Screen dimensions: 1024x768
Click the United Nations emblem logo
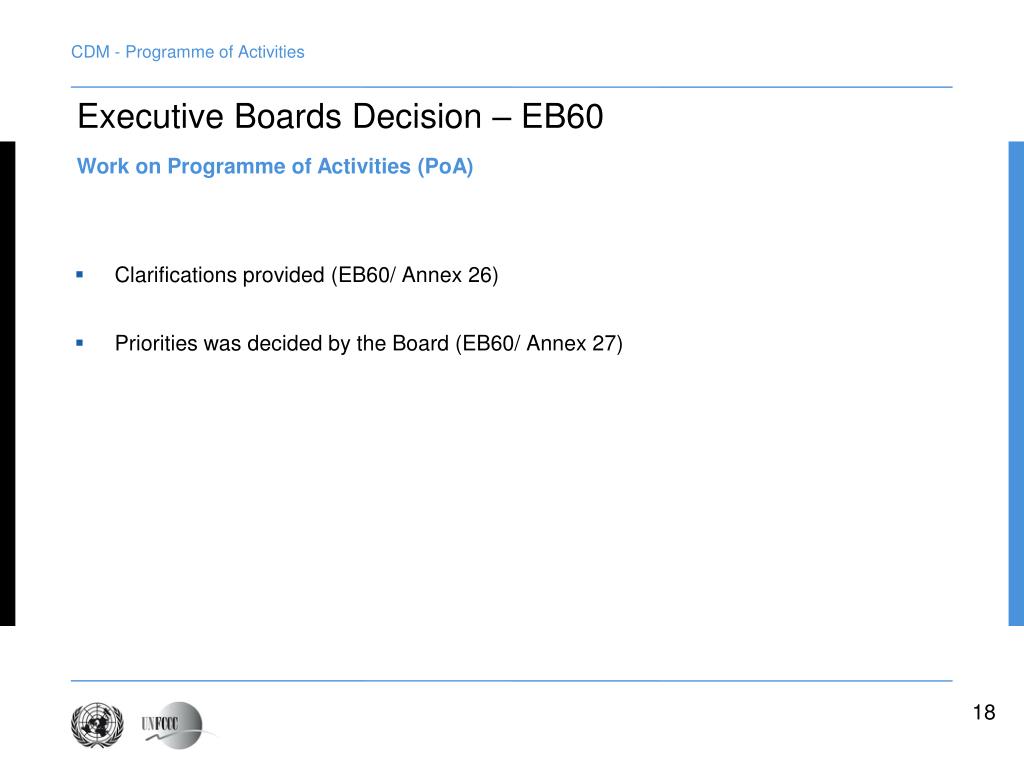pyautogui.click(x=97, y=725)
